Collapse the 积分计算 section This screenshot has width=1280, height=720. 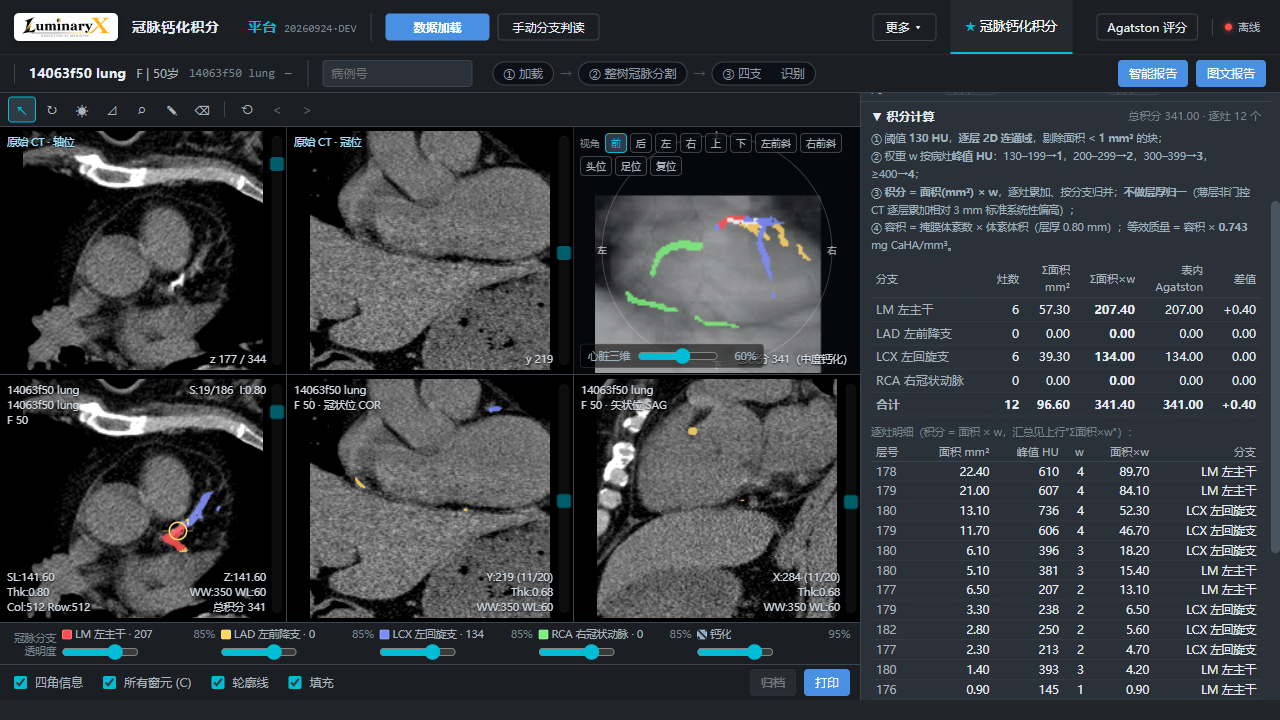(x=903, y=116)
